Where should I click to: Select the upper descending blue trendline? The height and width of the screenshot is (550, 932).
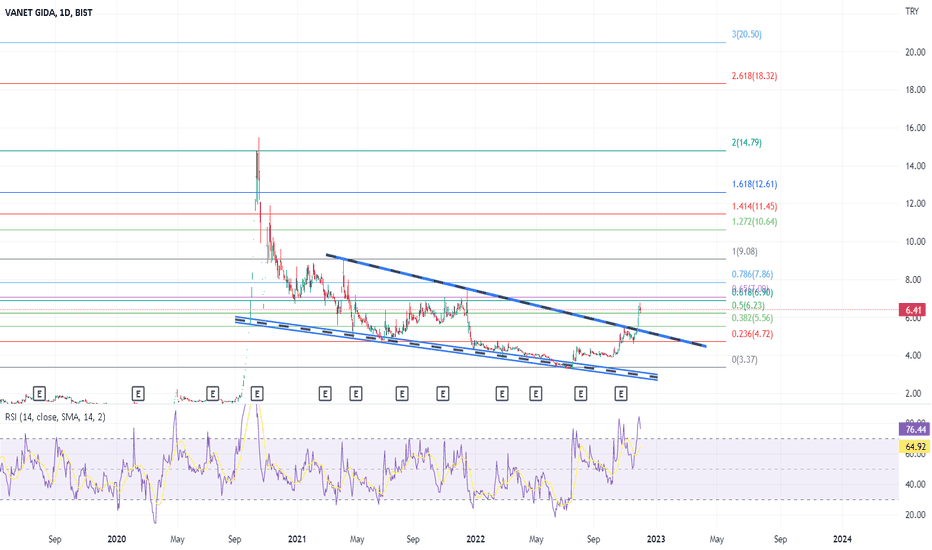click(516, 300)
